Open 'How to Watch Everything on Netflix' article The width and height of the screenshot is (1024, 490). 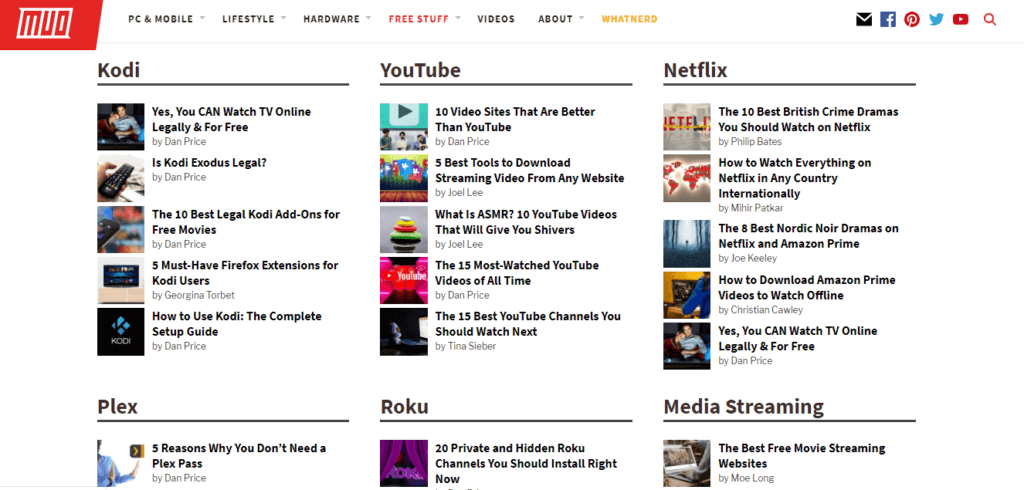pyautogui.click(x=795, y=178)
